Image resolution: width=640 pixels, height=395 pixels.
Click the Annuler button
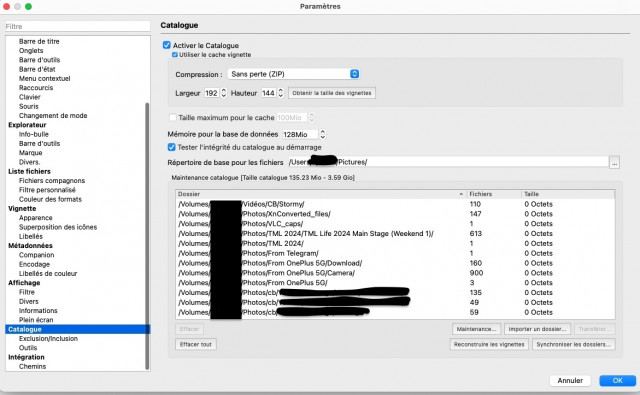pyautogui.click(x=570, y=380)
